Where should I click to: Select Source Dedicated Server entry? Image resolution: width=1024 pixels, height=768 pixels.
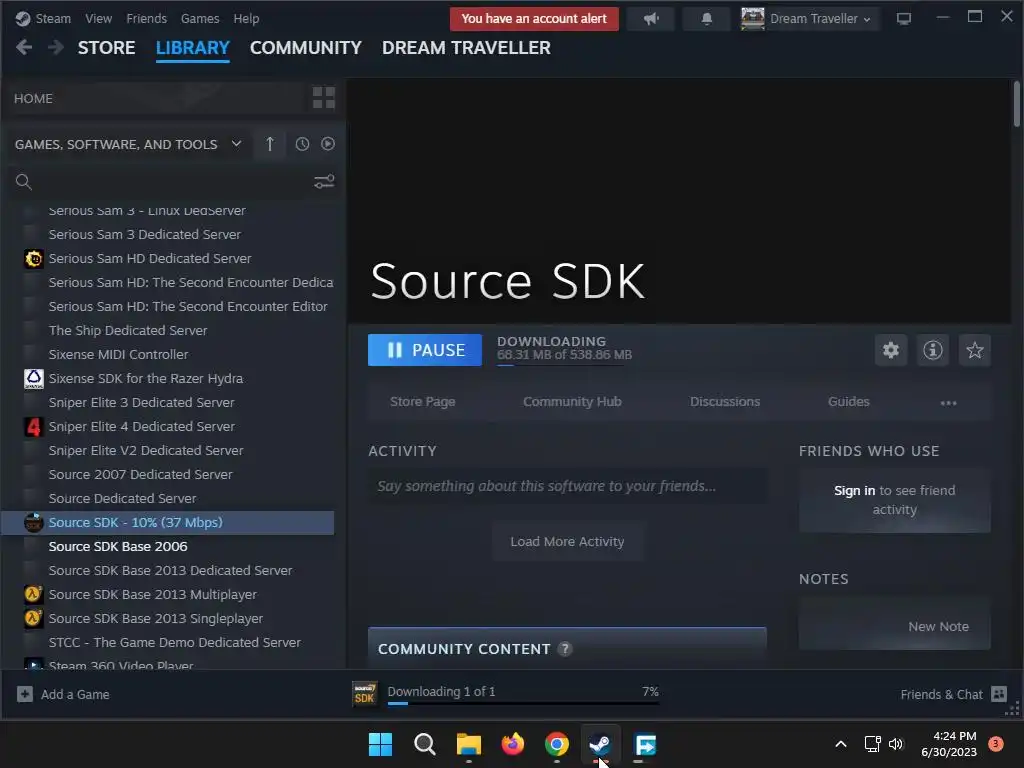(122, 498)
